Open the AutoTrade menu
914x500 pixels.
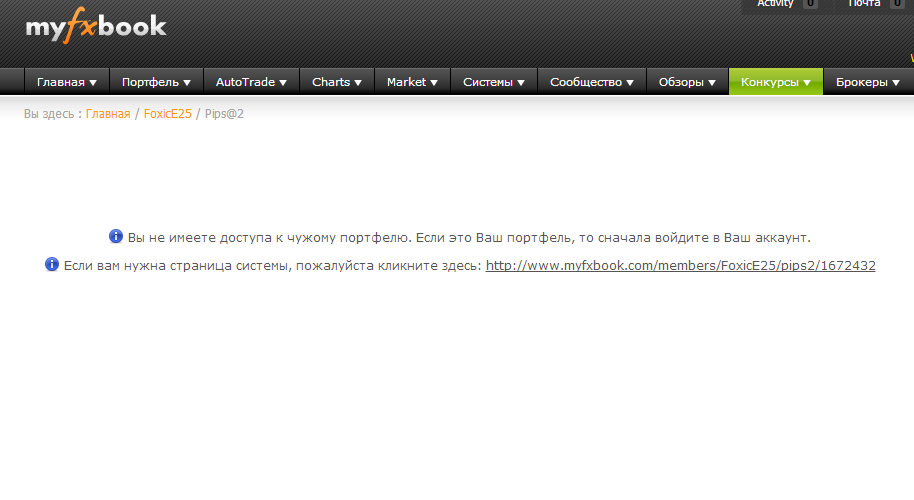(251, 82)
